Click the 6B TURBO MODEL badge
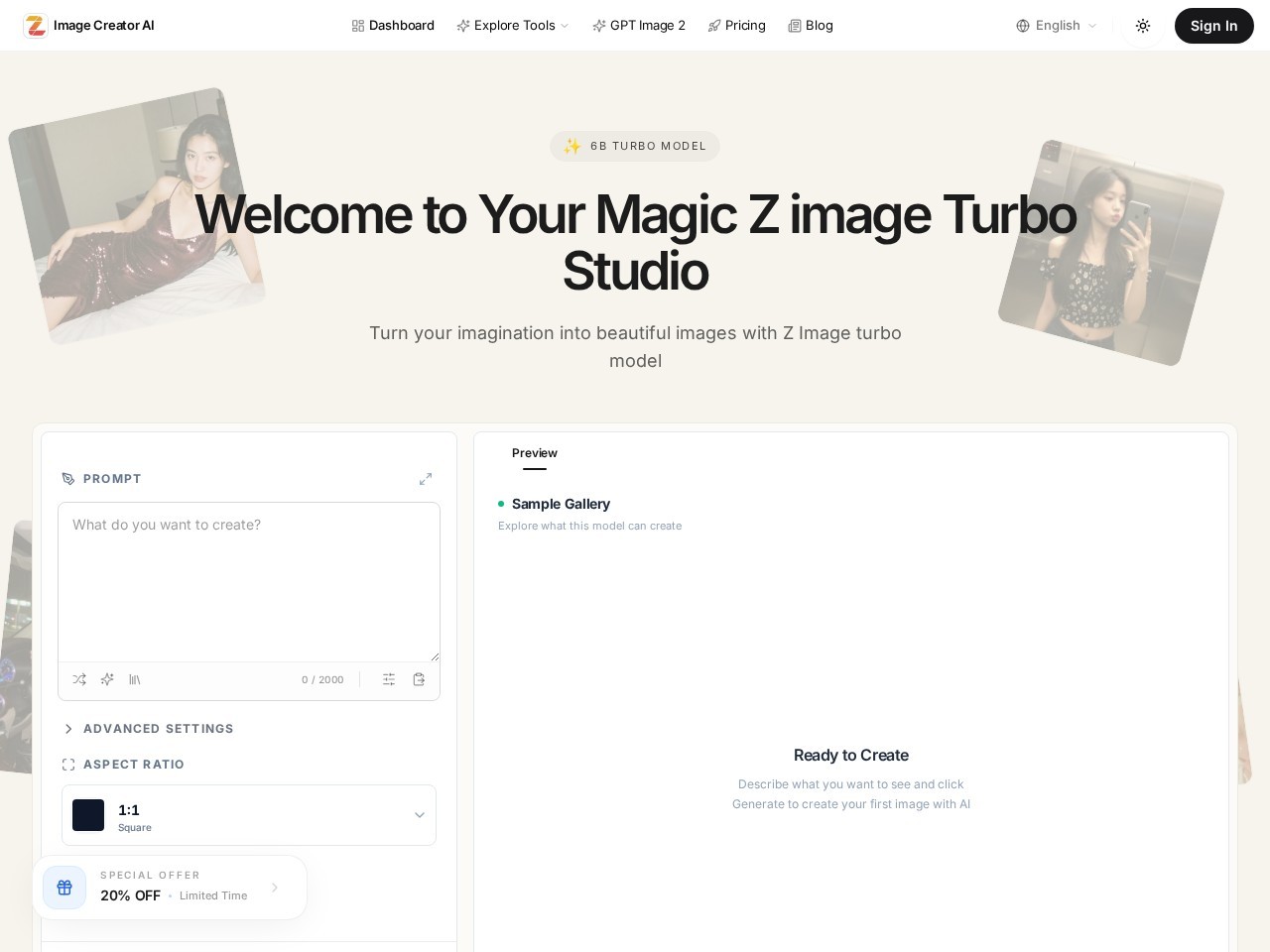 635,146
